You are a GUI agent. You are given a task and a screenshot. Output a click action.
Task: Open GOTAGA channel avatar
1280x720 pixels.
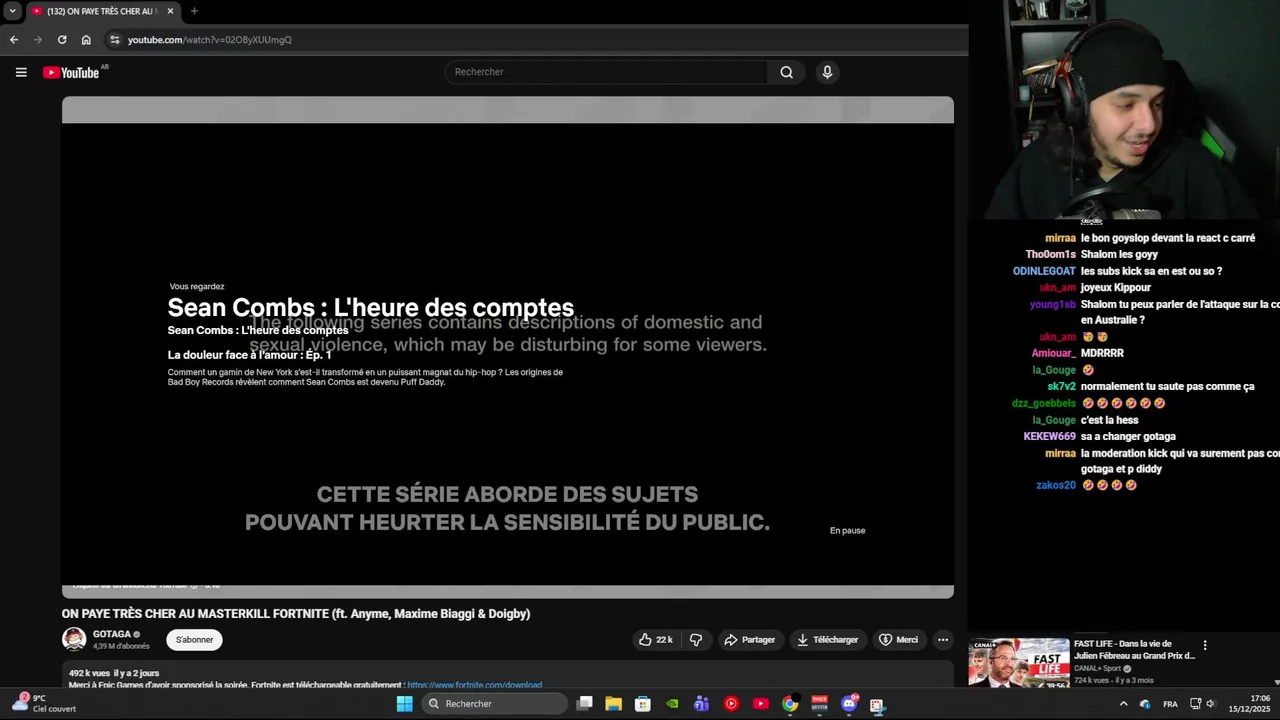tap(74, 639)
